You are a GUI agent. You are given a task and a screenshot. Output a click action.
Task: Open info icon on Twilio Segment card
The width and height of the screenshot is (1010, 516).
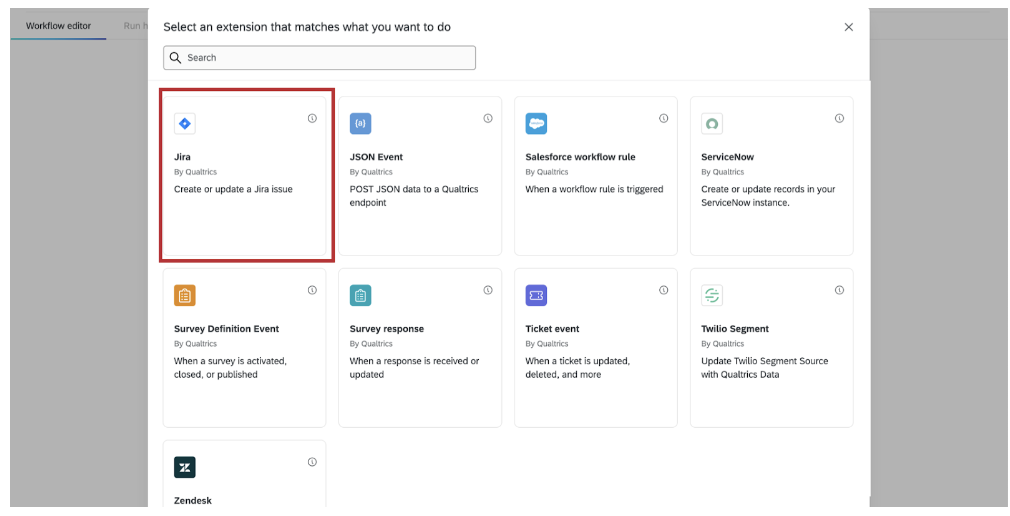point(839,290)
